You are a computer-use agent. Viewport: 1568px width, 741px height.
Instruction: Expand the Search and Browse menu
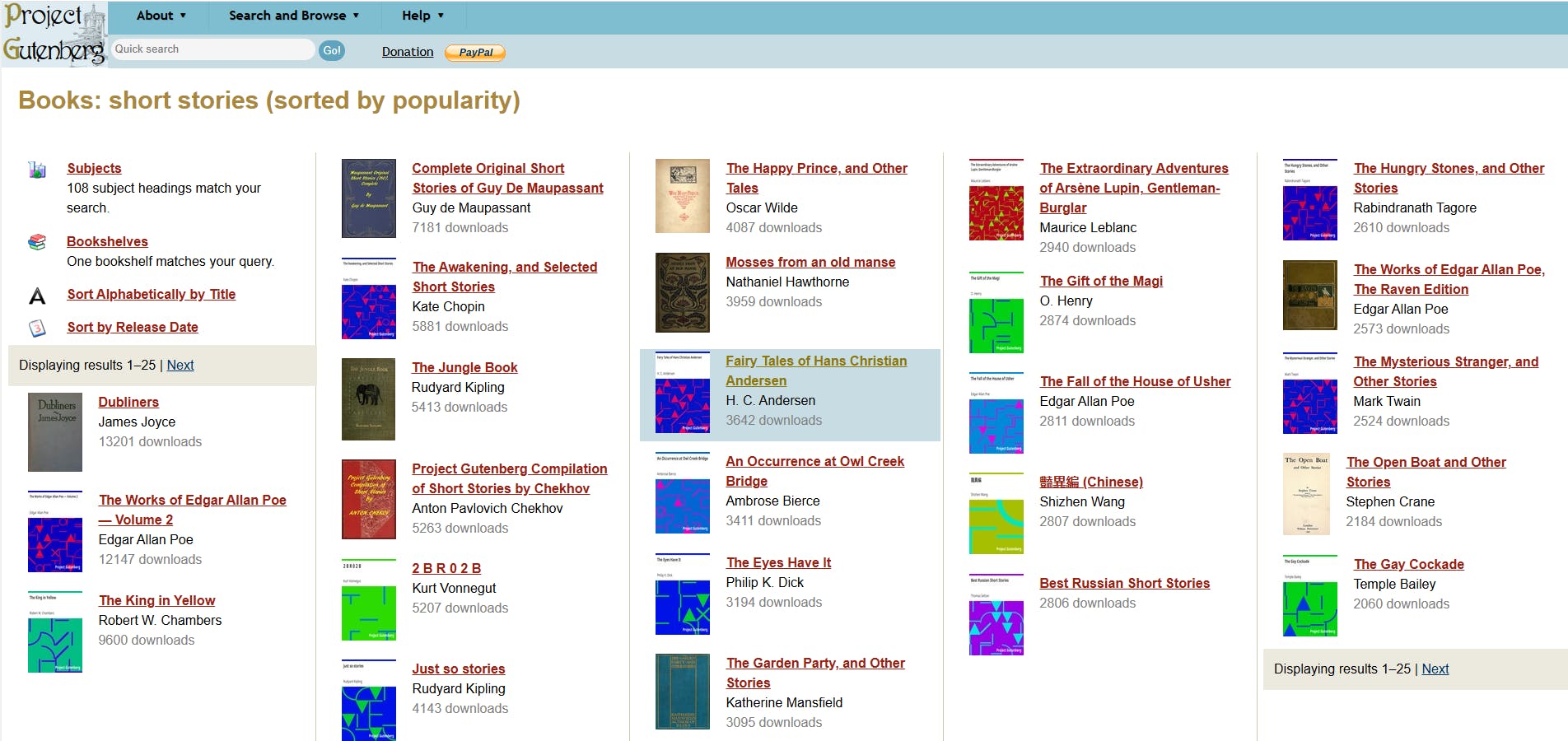(x=294, y=16)
